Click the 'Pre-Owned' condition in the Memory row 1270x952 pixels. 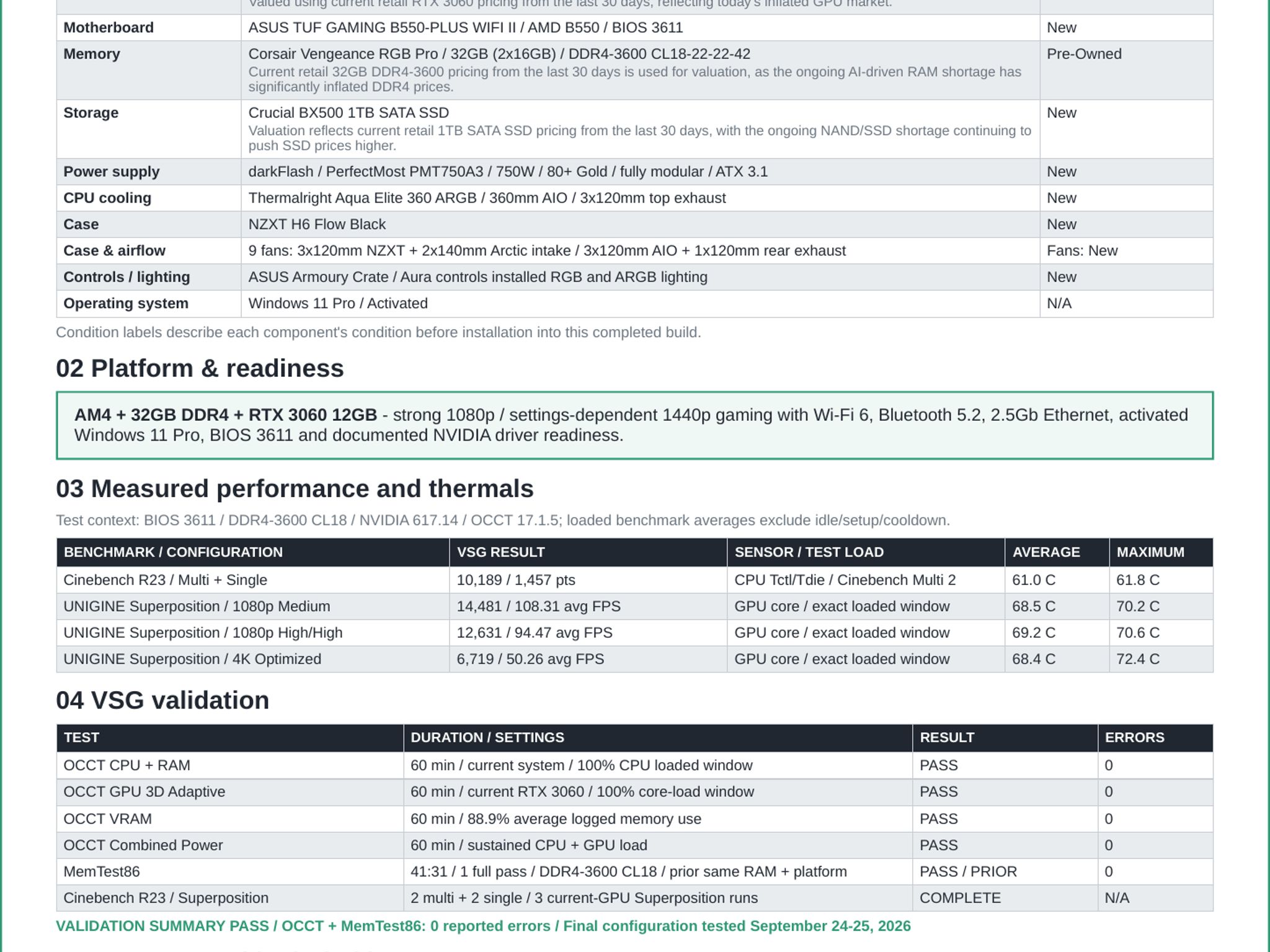pyautogui.click(x=1083, y=54)
